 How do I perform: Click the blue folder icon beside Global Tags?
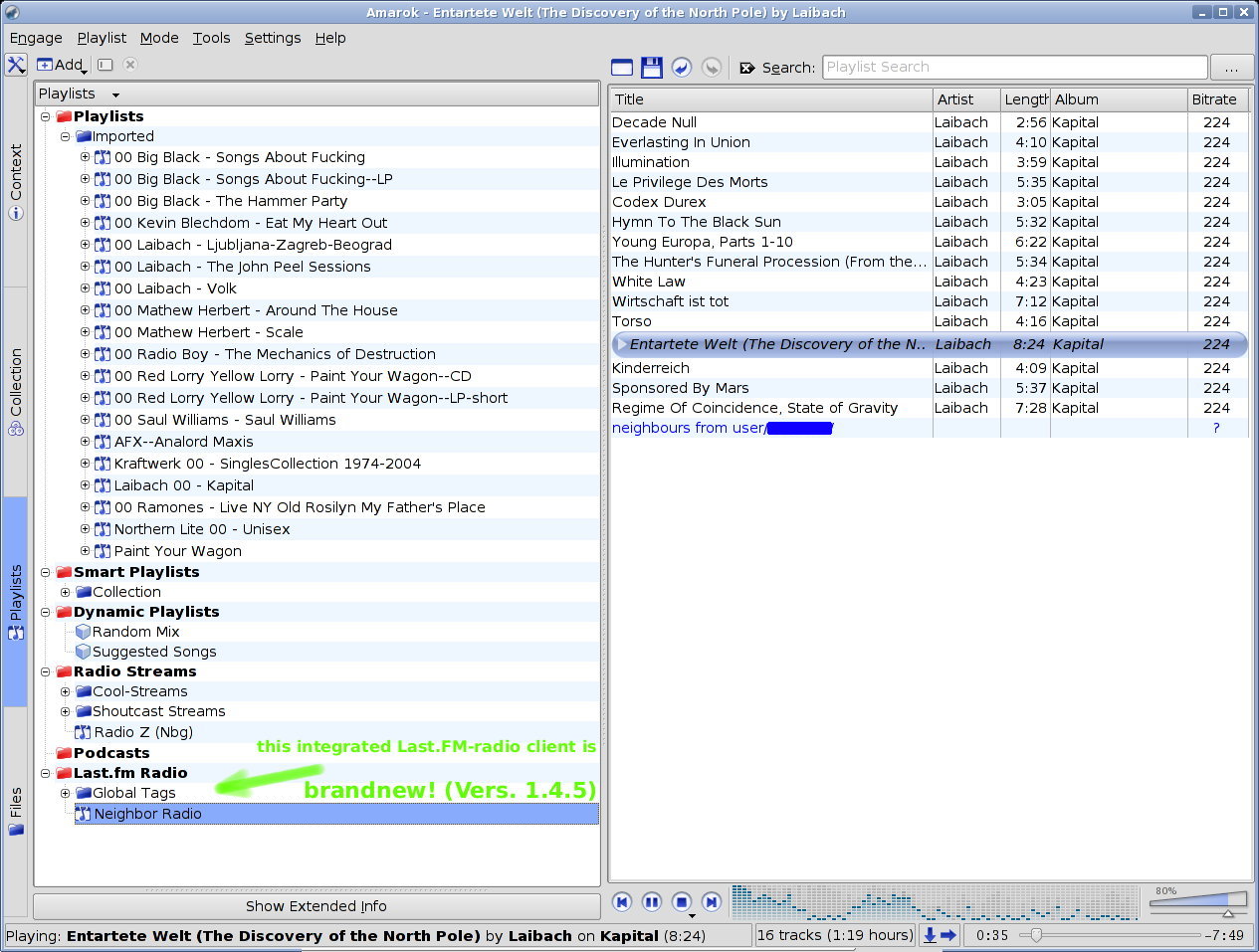click(x=84, y=793)
